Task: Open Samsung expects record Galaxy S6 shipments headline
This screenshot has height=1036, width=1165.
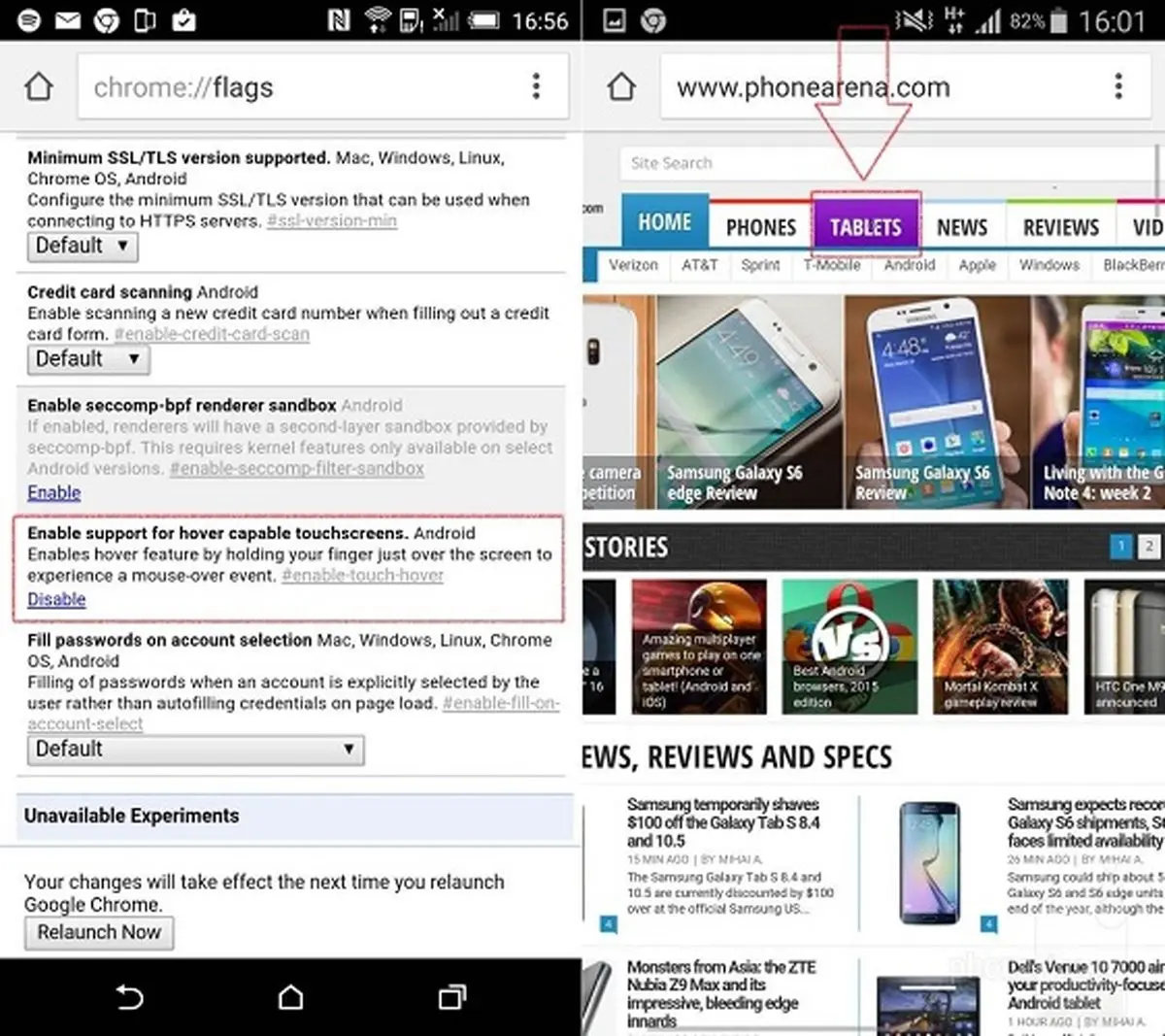Action: point(1085,822)
